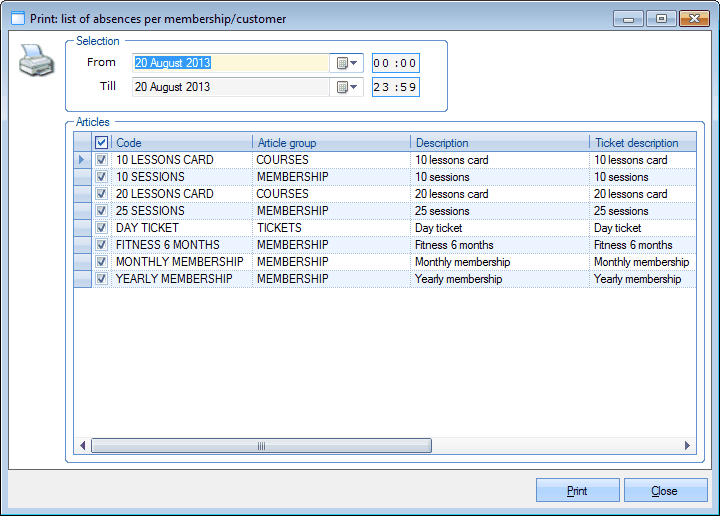Image resolution: width=720 pixels, height=516 pixels.
Task: Click the From time field 00:00
Action: 395,63
